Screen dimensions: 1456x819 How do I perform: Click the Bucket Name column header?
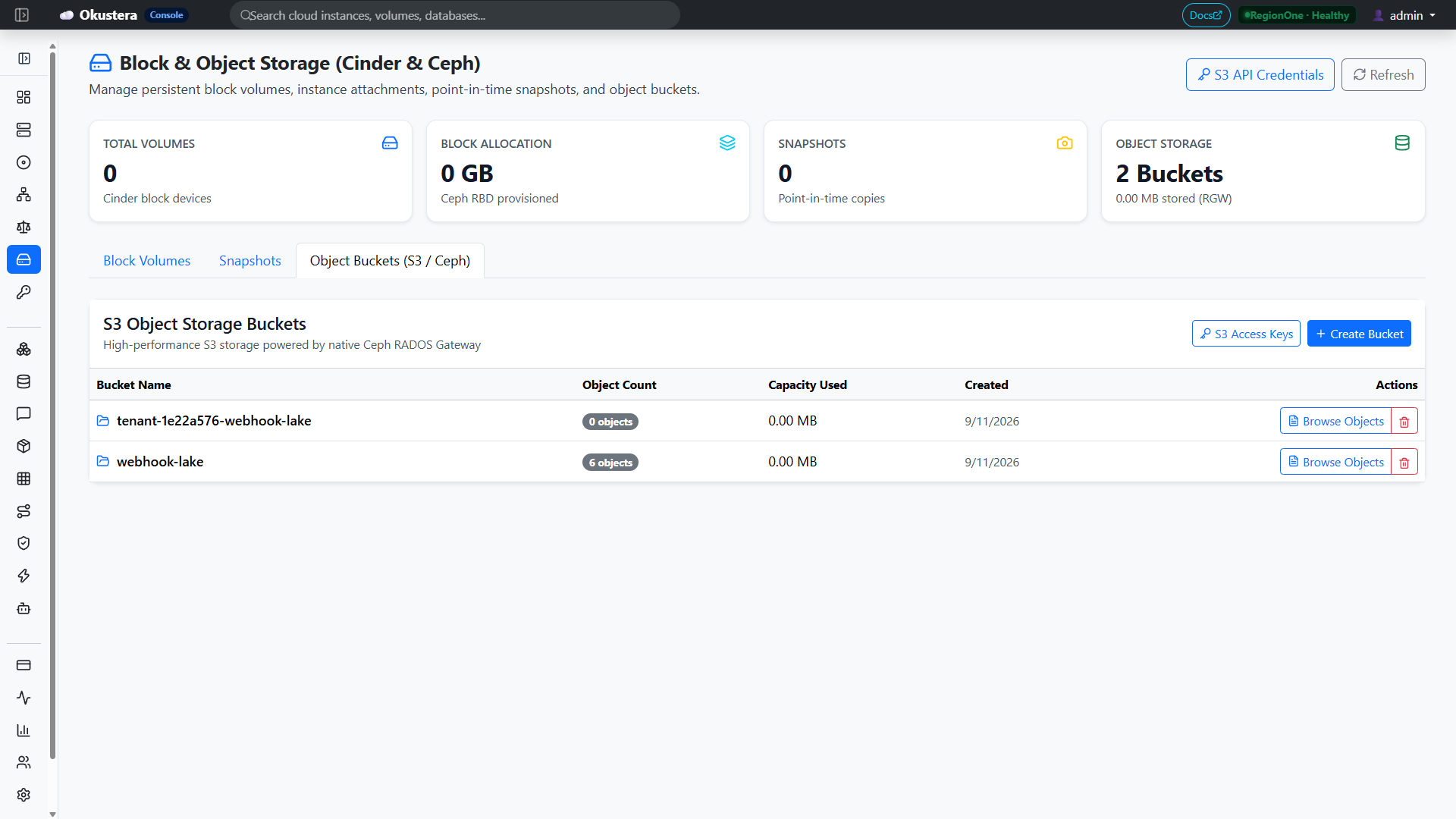pyautogui.click(x=133, y=385)
